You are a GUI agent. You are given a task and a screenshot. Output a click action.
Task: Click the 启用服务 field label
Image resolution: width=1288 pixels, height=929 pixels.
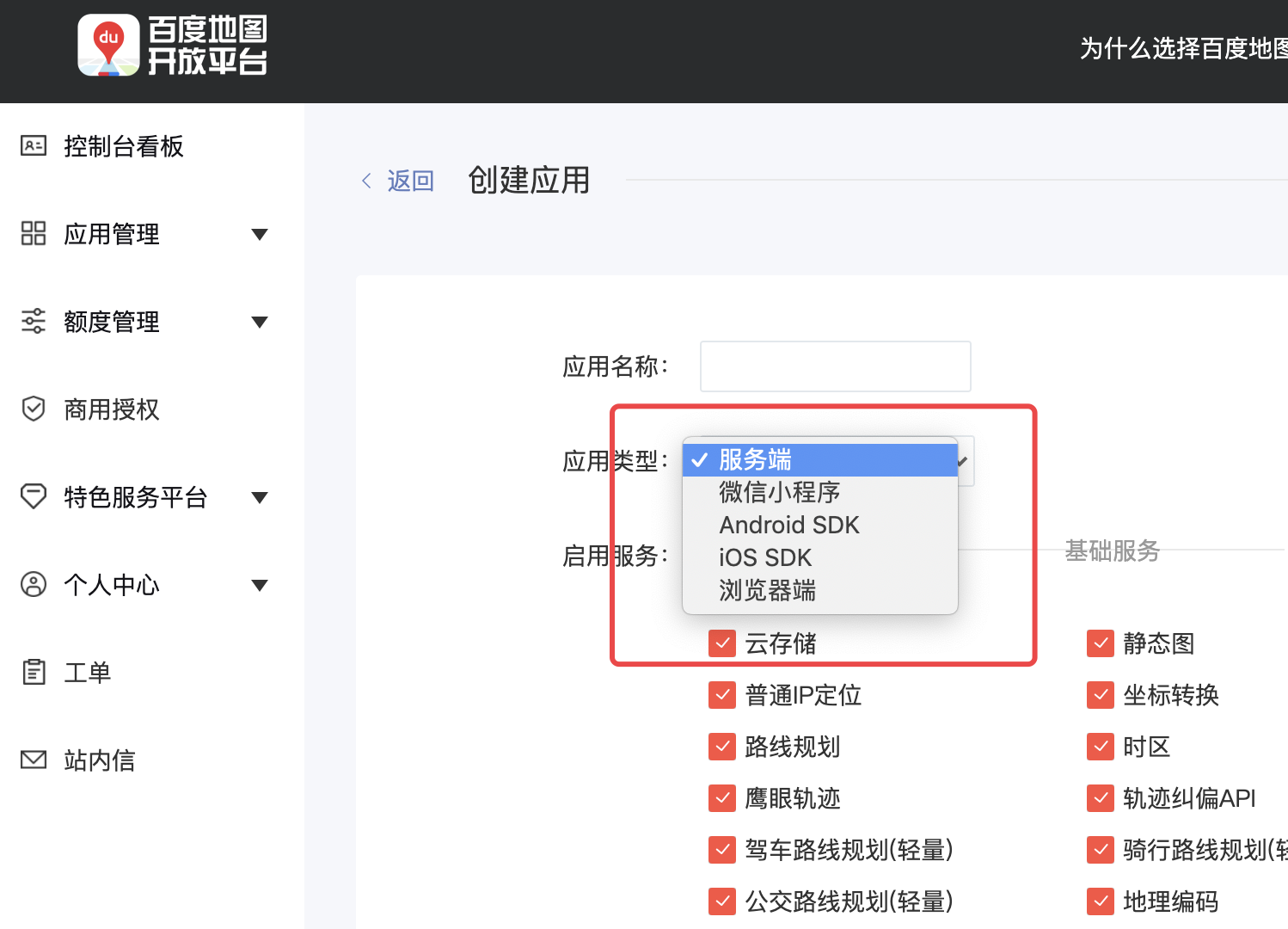pyautogui.click(x=615, y=556)
